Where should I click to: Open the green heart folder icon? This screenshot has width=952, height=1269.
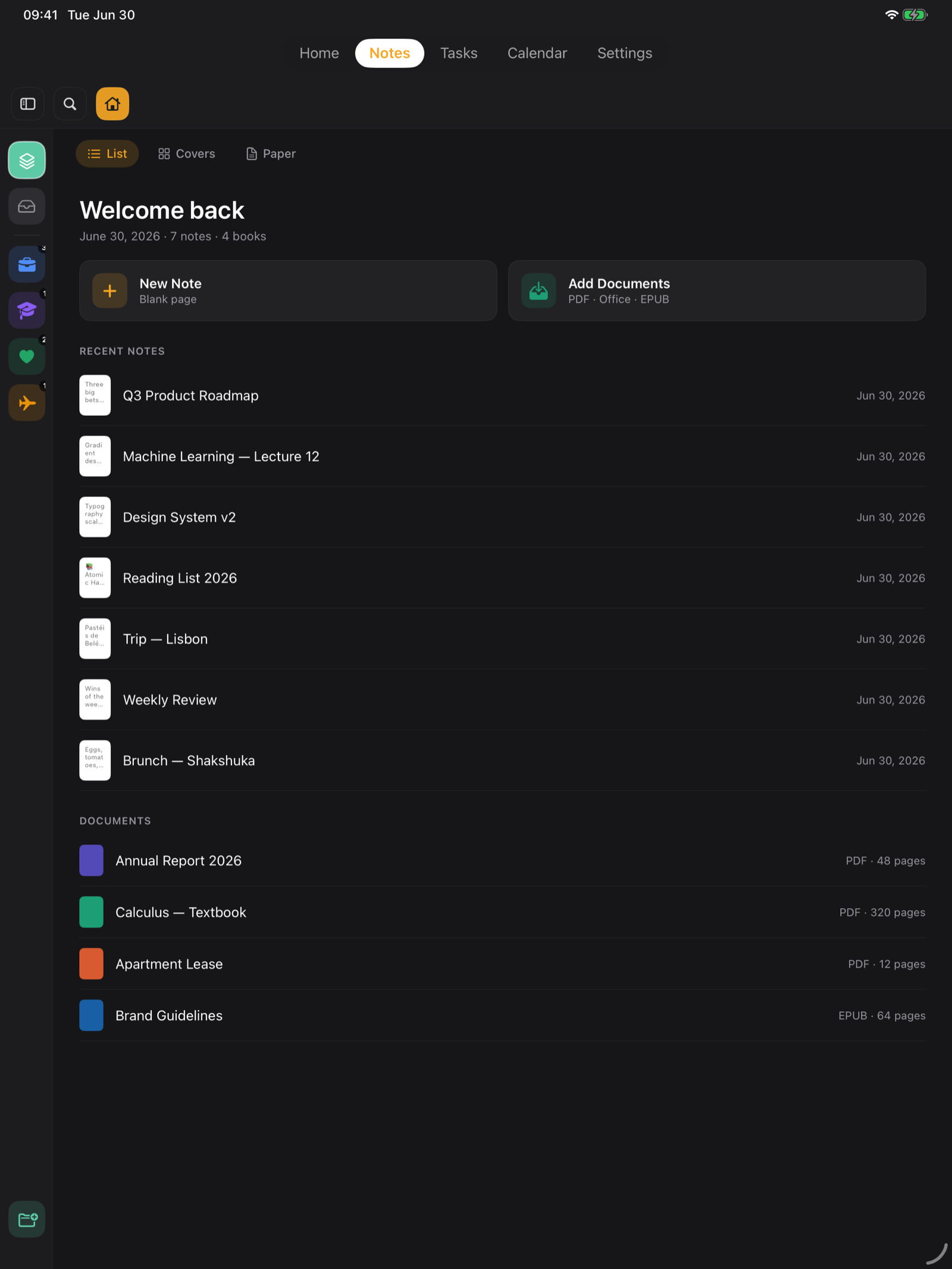27,357
